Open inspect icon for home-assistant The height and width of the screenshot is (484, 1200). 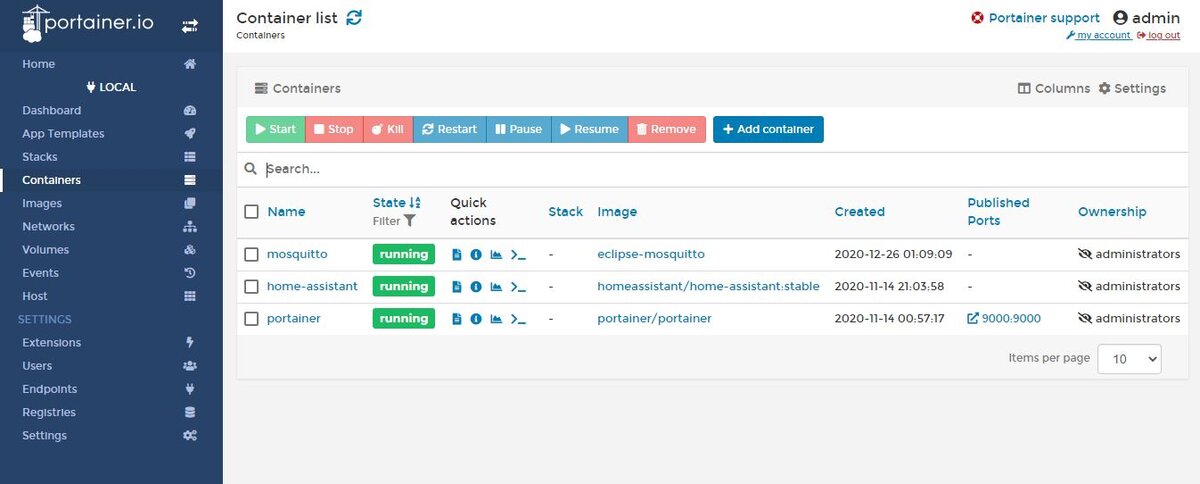point(476,287)
